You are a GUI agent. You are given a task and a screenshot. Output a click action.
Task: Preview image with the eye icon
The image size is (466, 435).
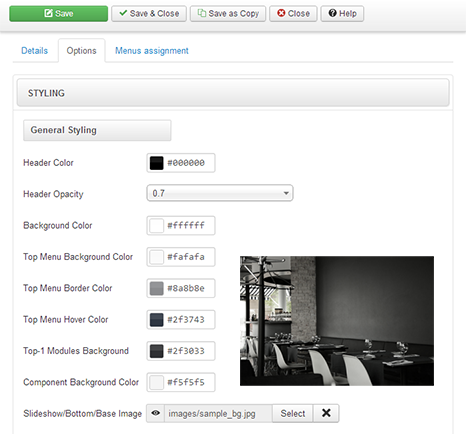click(155, 413)
